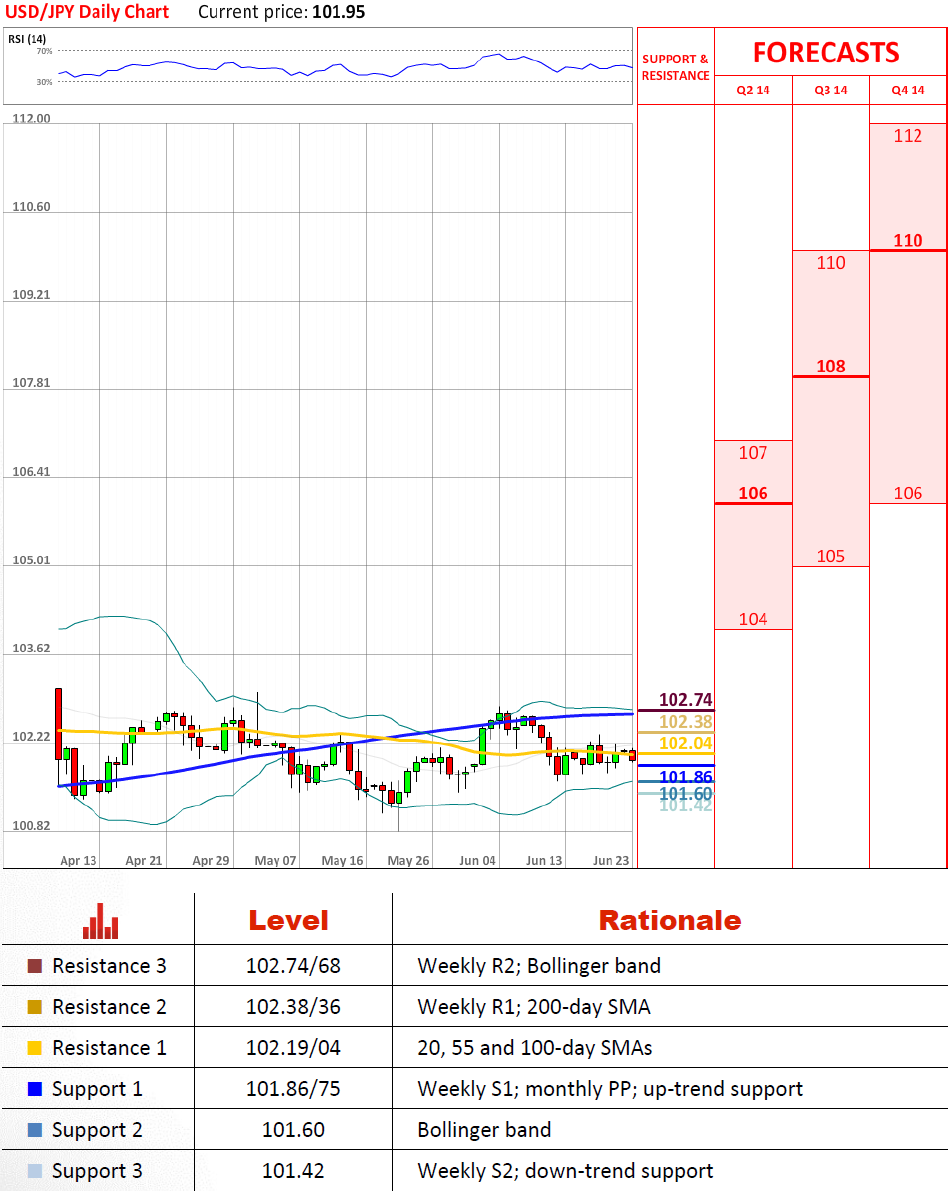949x1191 pixels.
Task: Click the RSI (14) indicator label
Action: click(27, 39)
